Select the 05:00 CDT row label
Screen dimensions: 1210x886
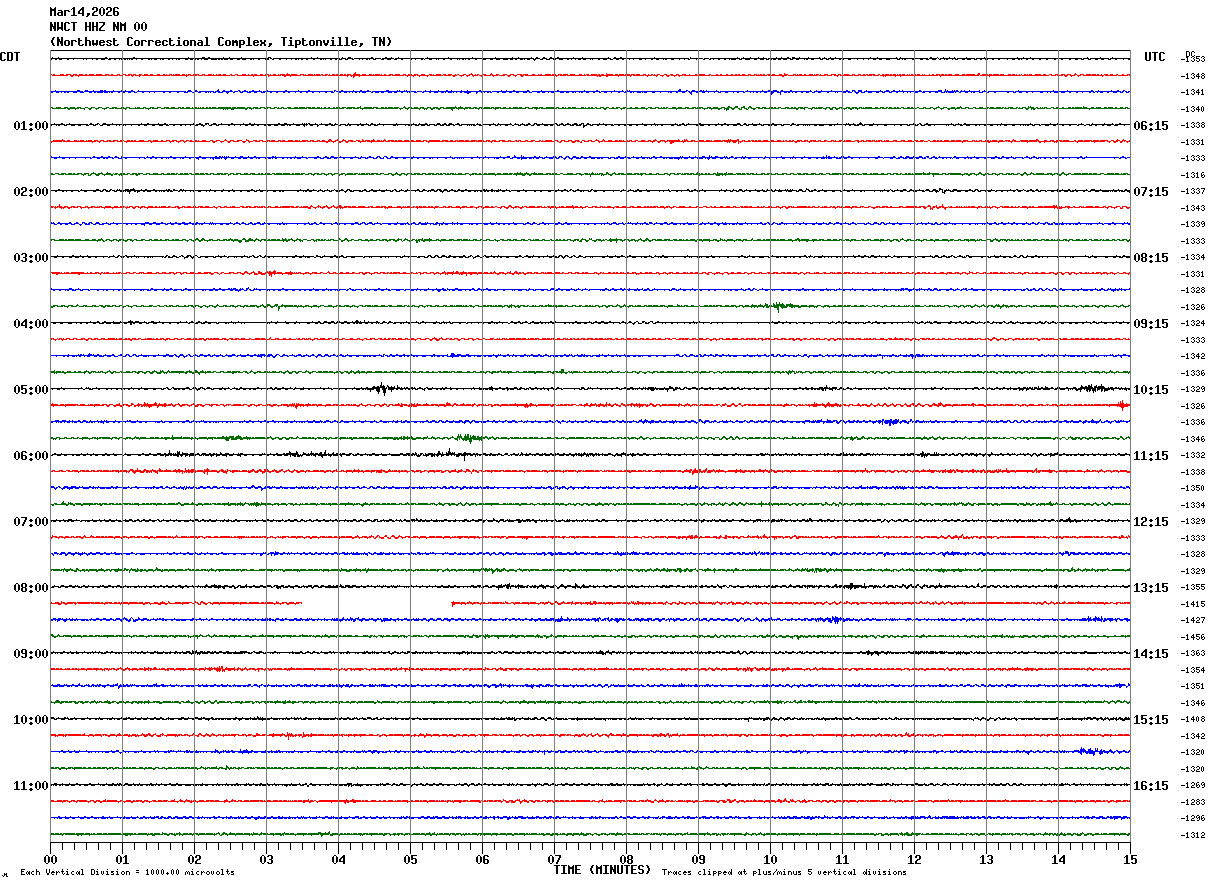(30, 390)
